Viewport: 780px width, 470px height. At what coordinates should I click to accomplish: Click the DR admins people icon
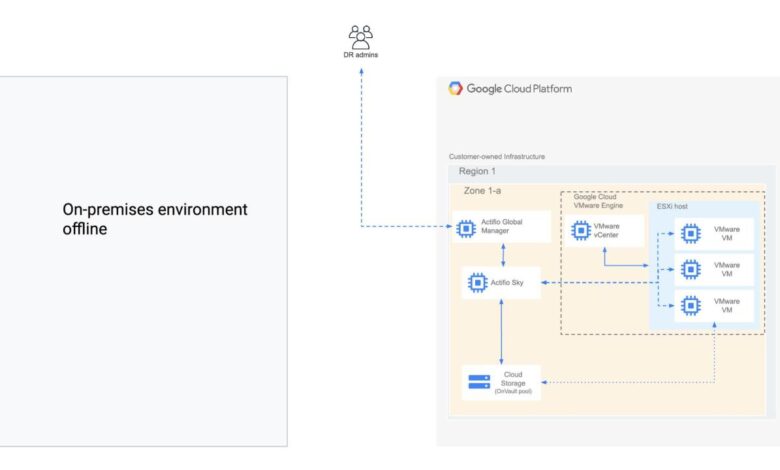click(x=361, y=37)
